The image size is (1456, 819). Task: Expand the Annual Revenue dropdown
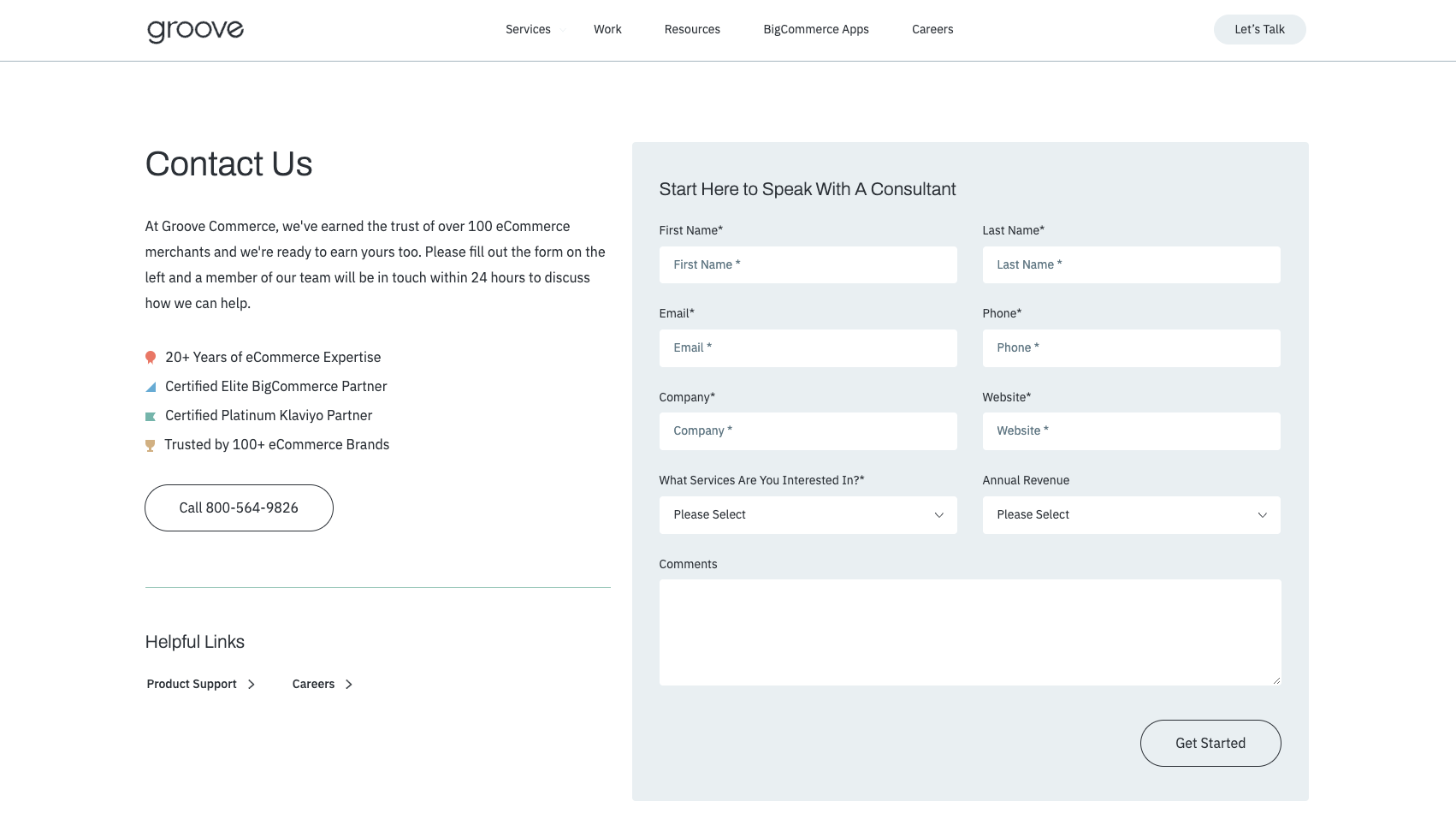coord(1131,515)
